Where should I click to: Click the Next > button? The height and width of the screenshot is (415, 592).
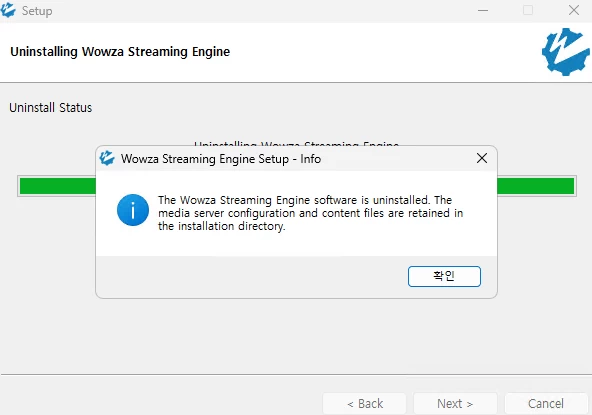click(455, 403)
